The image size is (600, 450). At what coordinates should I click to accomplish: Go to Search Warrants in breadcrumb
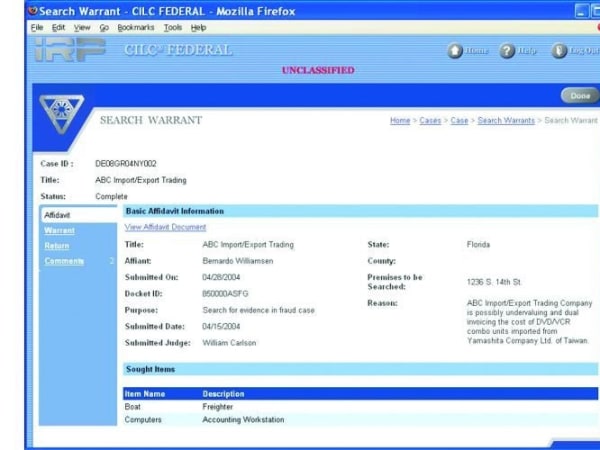pyautogui.click(x=505, y=121)
